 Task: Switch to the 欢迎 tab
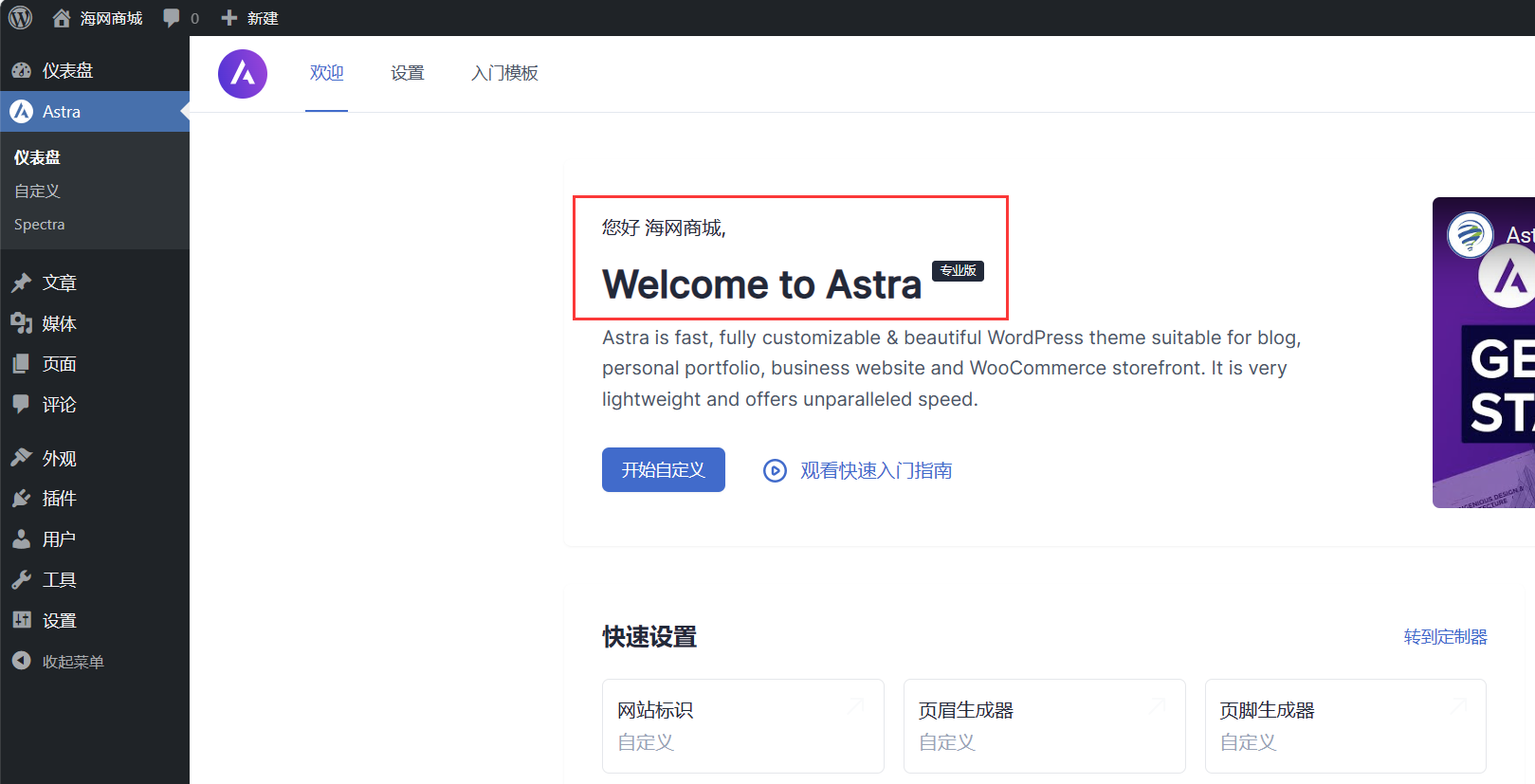tap(326, 73)
